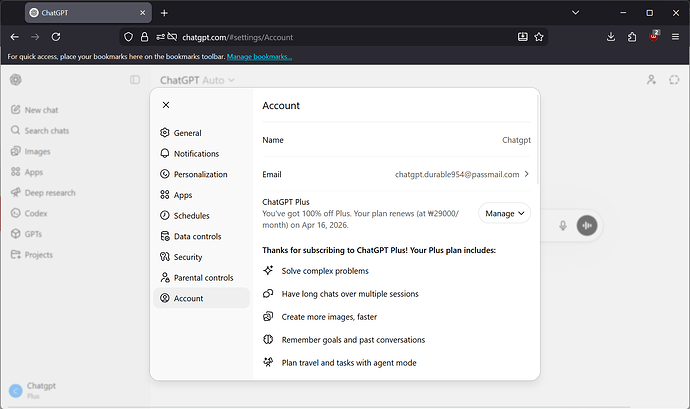The height and width of the screenshot is (409, 690).
Task: Expand the Manage subscription dropdown
Action: point(504,214)
